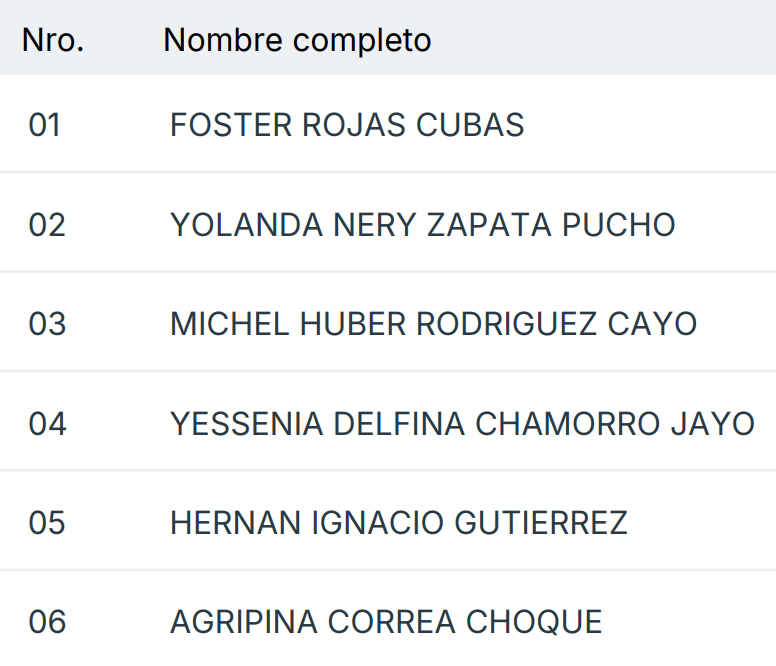Click row number 02
The width and height of the screenshot is (776, 666).
click(x=47, y=225)
